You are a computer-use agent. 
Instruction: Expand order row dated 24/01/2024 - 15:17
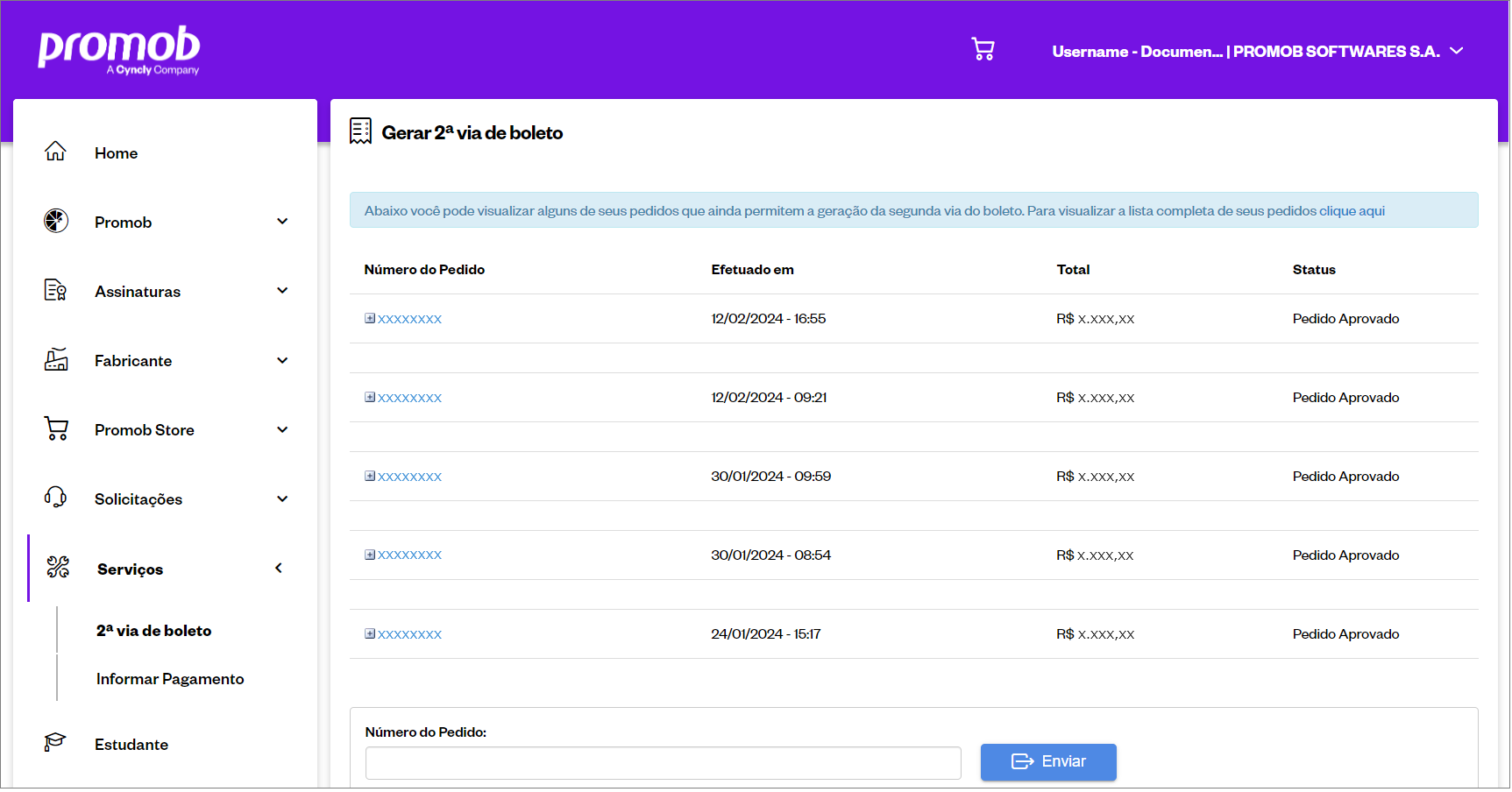[370, 634]
